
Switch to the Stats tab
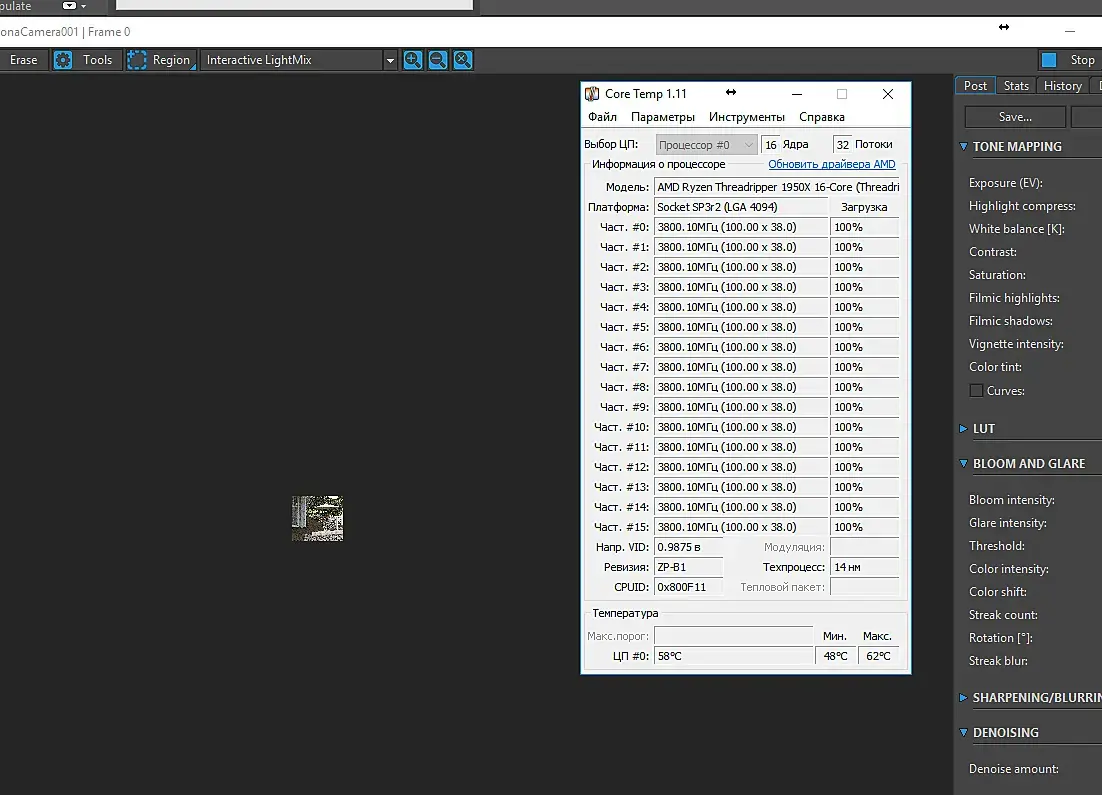click(1016, 86)
